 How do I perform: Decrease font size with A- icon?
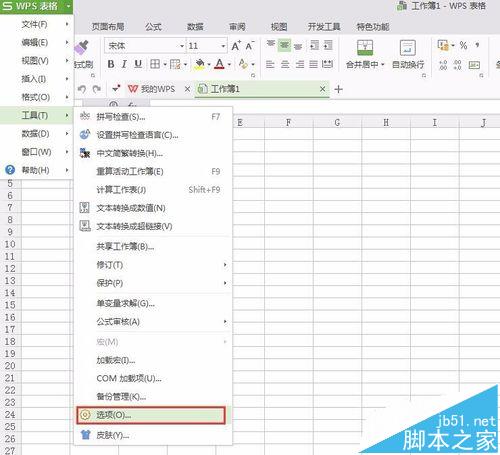click(x=249, y=46)
